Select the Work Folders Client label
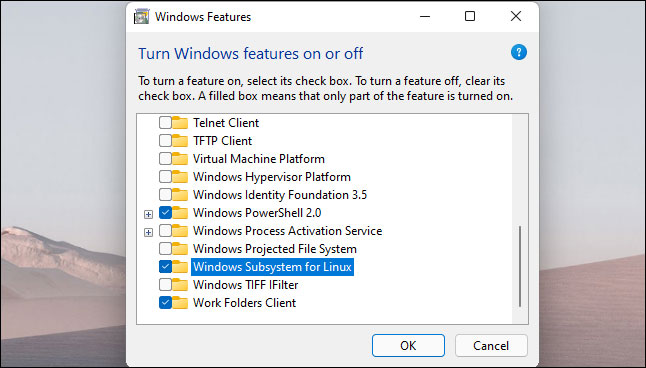This screenshot has width=646, height=368. click(244, 302)
